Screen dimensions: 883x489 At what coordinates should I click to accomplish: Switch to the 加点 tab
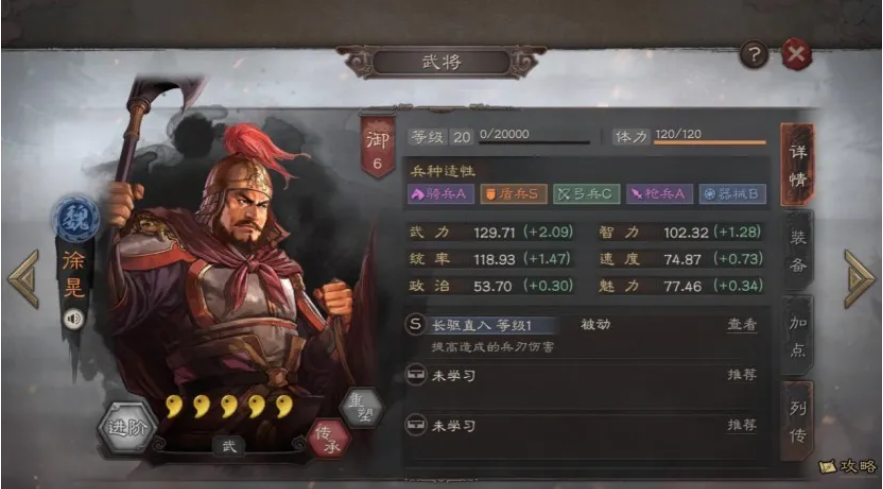coord(797,336)
